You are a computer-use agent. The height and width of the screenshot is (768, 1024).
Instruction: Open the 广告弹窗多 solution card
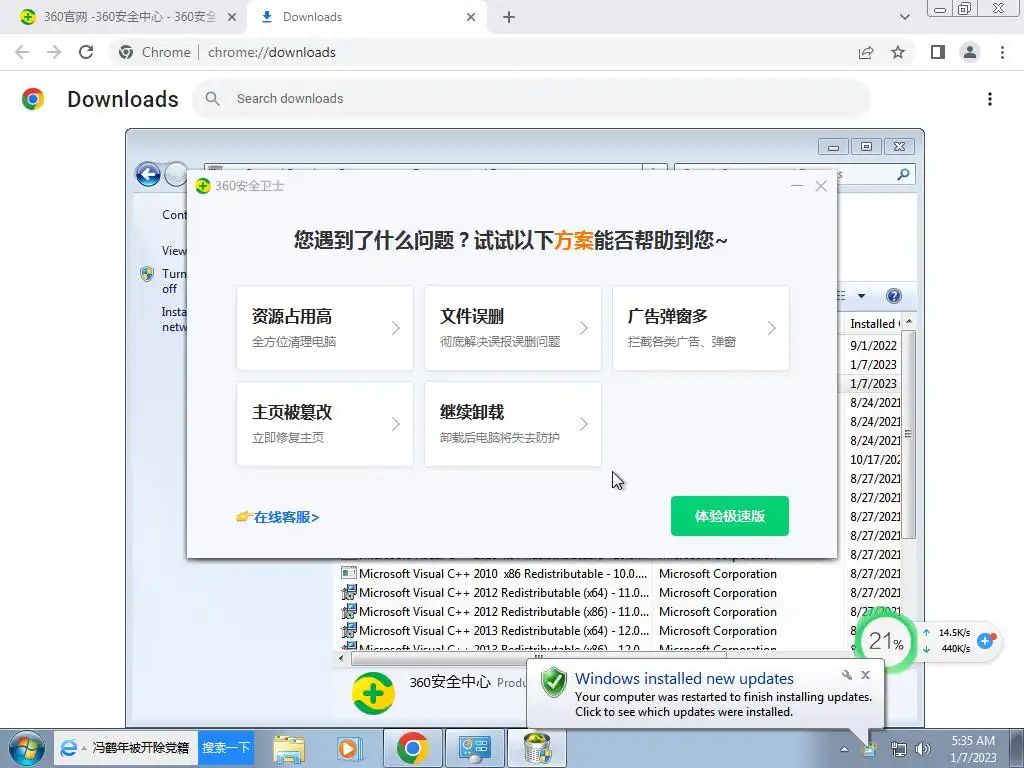(701, 328)
